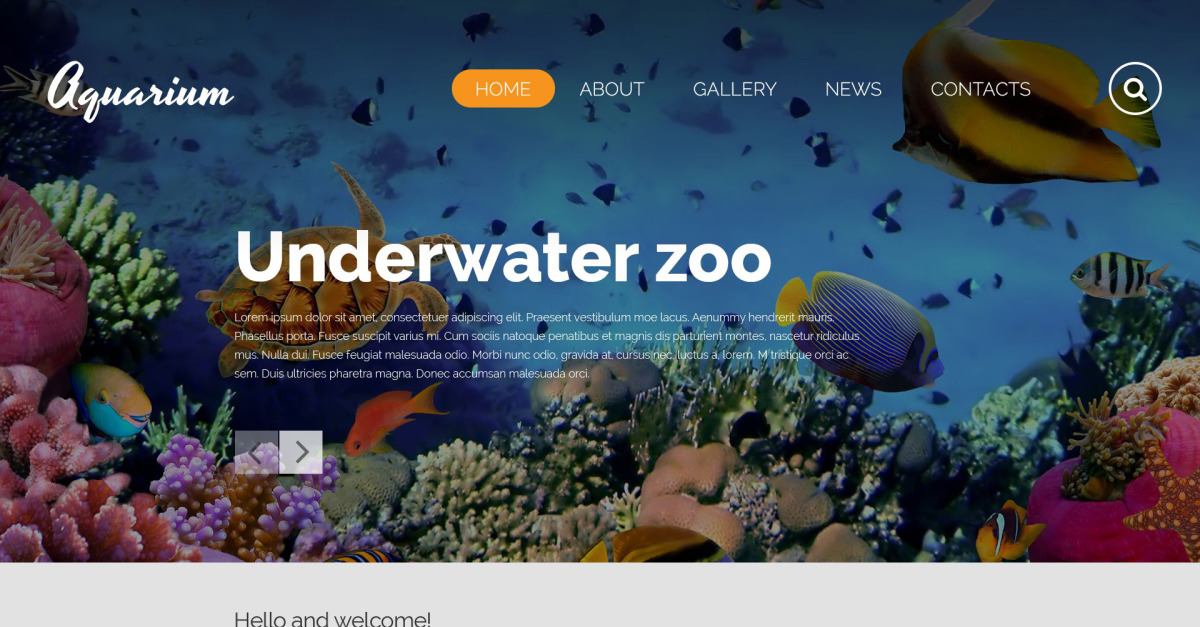Navigate to the GALLERY section
This screenshot has width=1200, height=627.
click(x=735, y=89)
